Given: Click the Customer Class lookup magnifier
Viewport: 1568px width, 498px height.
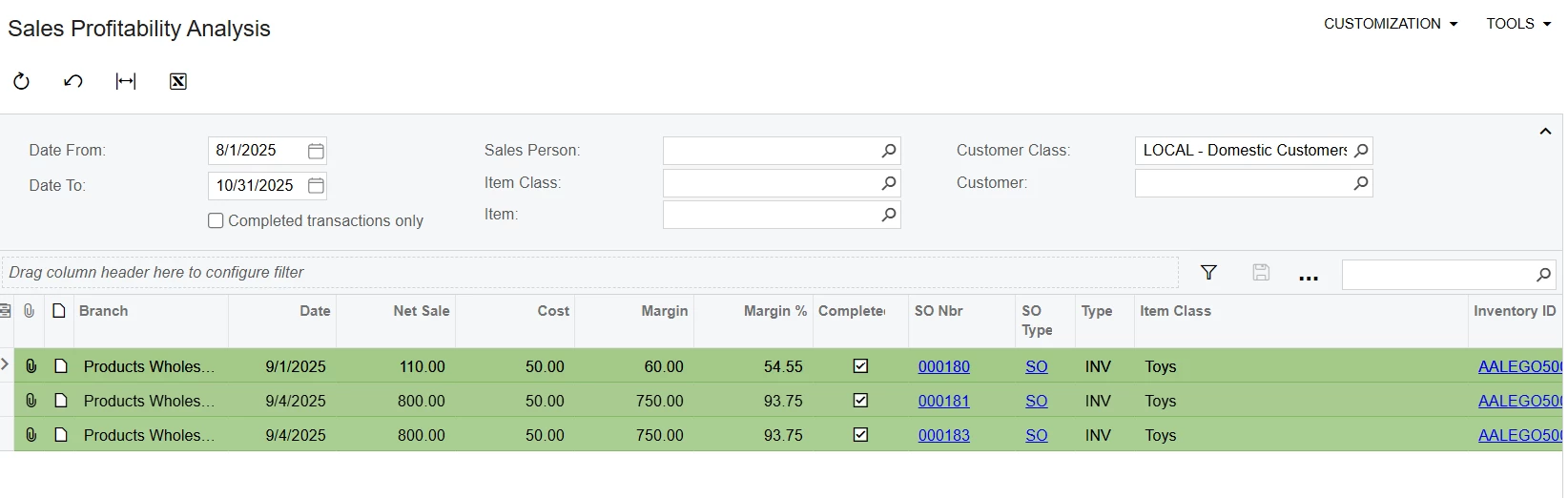Looking at the screenshot, I should tap(1361, 151).
